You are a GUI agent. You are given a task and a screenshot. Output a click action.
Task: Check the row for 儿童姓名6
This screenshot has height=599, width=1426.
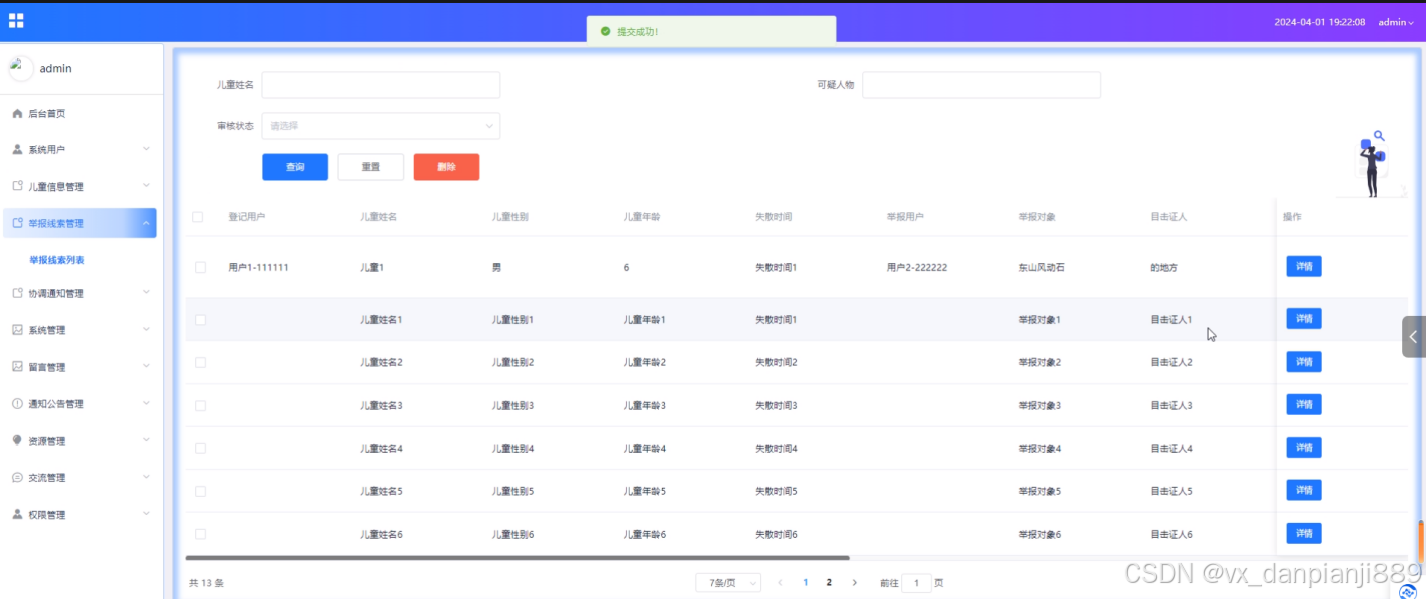[200, 534]
